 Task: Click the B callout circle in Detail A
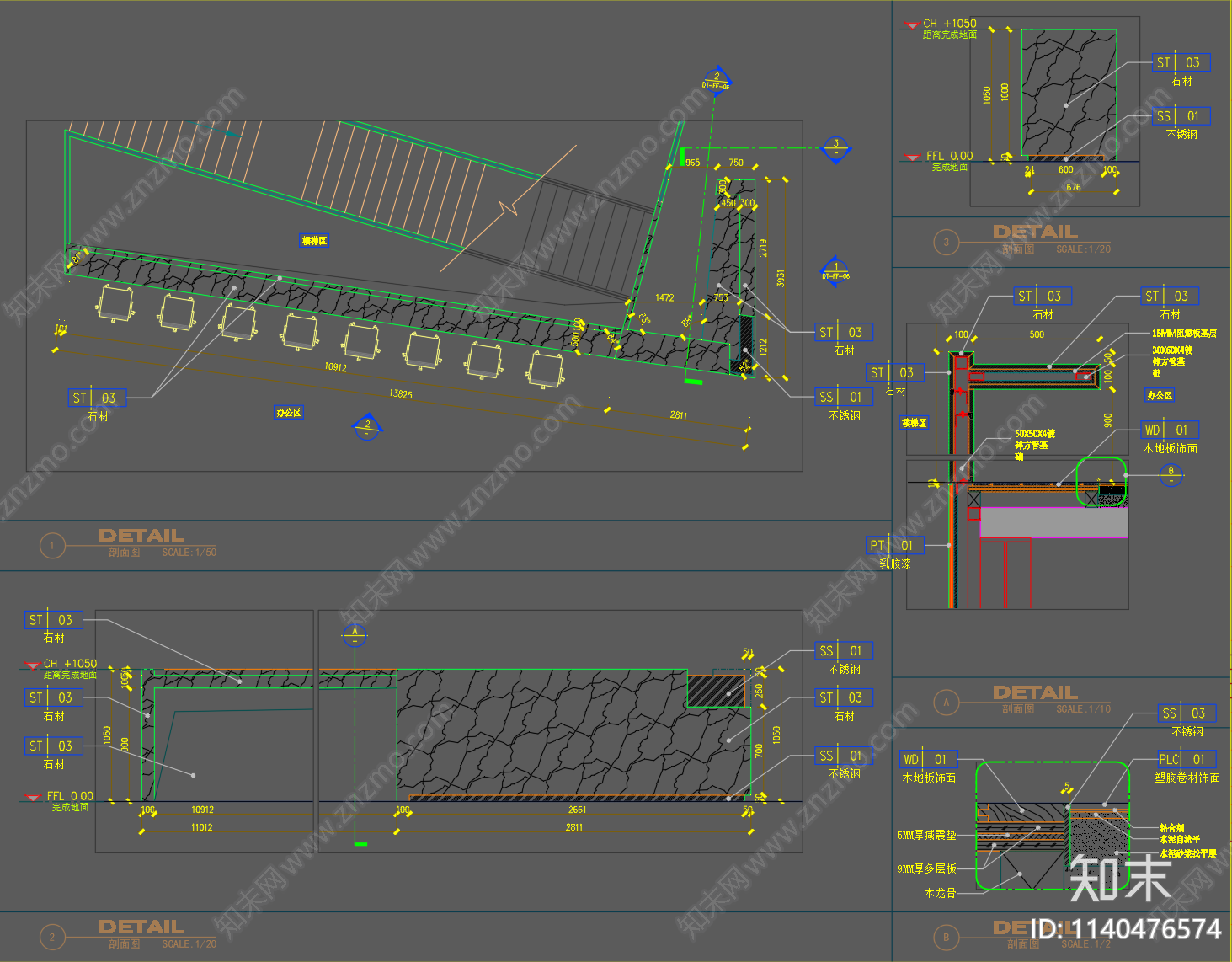tap(1171, 475)
